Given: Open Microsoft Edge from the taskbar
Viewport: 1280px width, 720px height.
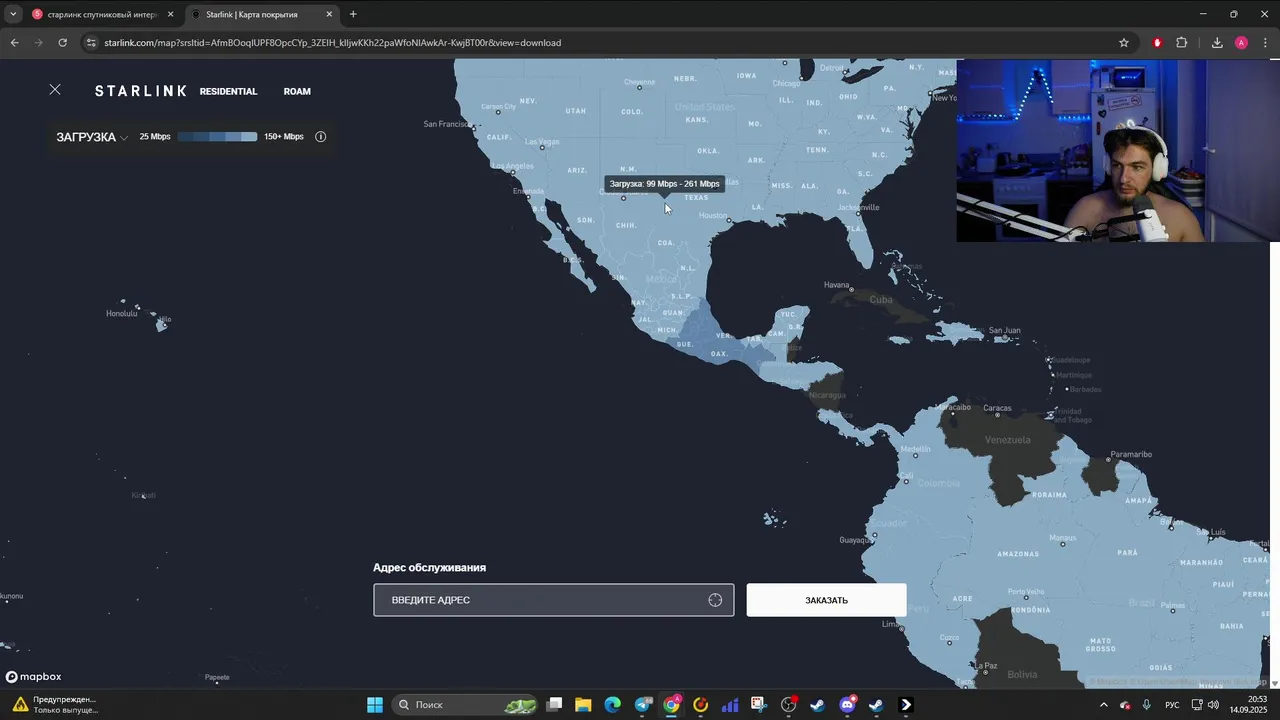Looking at the screenshot, I should click(612, 705).
